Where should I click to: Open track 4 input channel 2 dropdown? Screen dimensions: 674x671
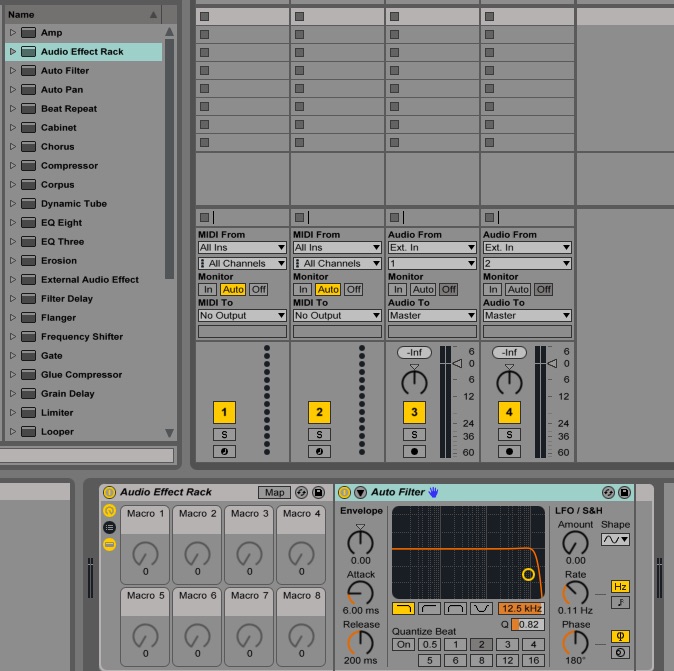[x=527, y=263]
